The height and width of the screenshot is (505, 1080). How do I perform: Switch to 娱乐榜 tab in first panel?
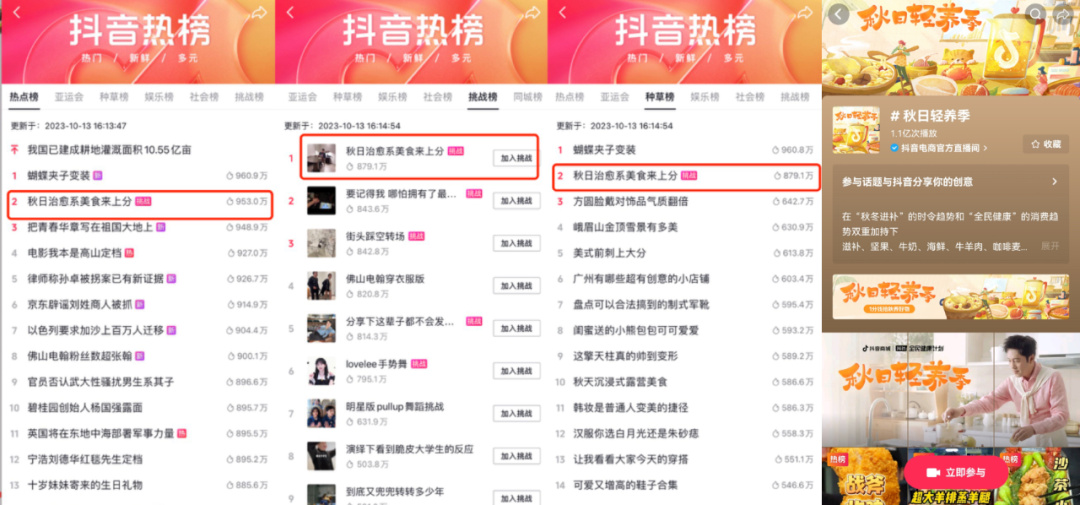pyautogui.click(x=158, y=97)
